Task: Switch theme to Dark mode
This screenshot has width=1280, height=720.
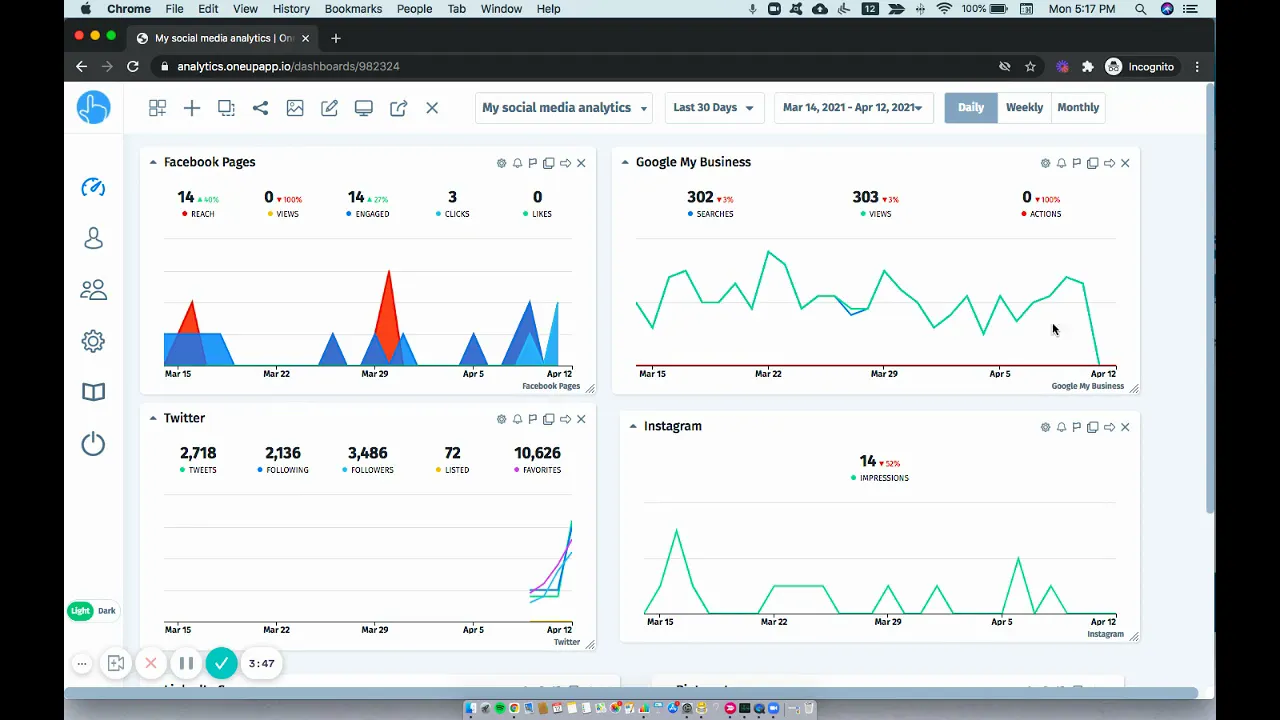Action: coord(106,611)
